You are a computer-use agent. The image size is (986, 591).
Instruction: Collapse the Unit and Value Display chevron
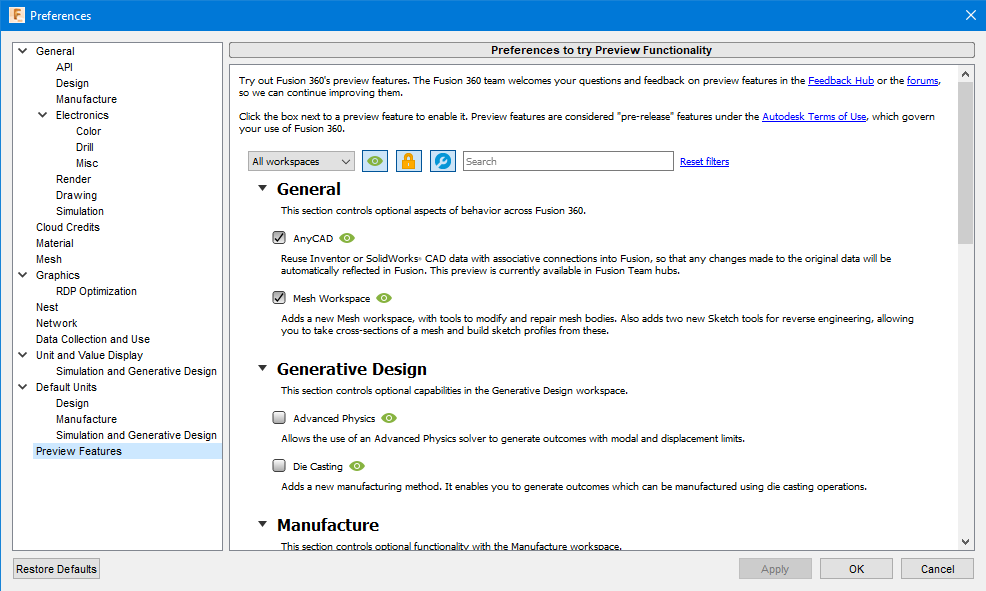[23, 355]
